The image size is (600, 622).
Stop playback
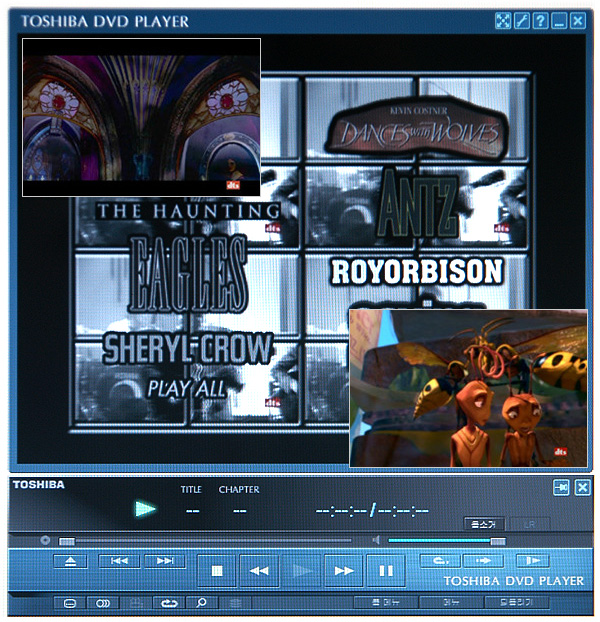pos(217,570)
